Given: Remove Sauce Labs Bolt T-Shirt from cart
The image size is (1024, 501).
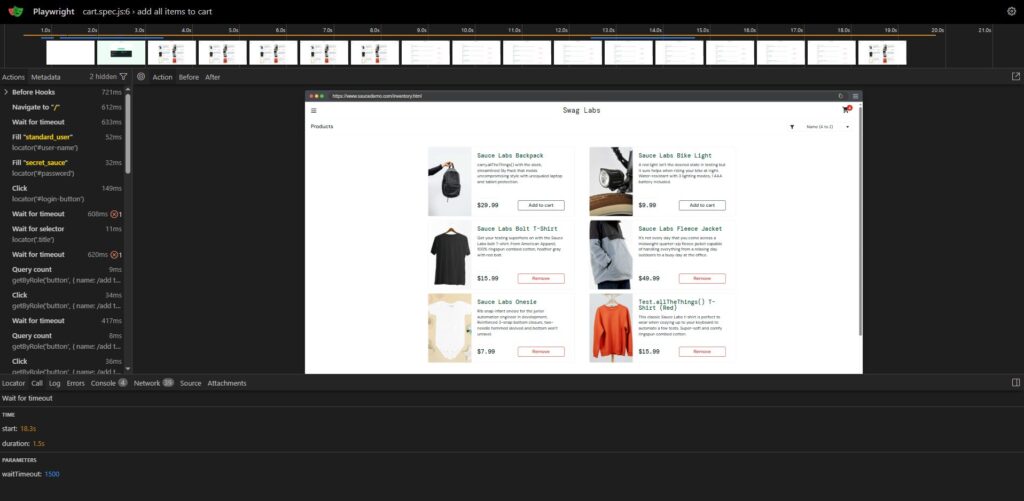Looking at the screenshot, I should (541, 278).
